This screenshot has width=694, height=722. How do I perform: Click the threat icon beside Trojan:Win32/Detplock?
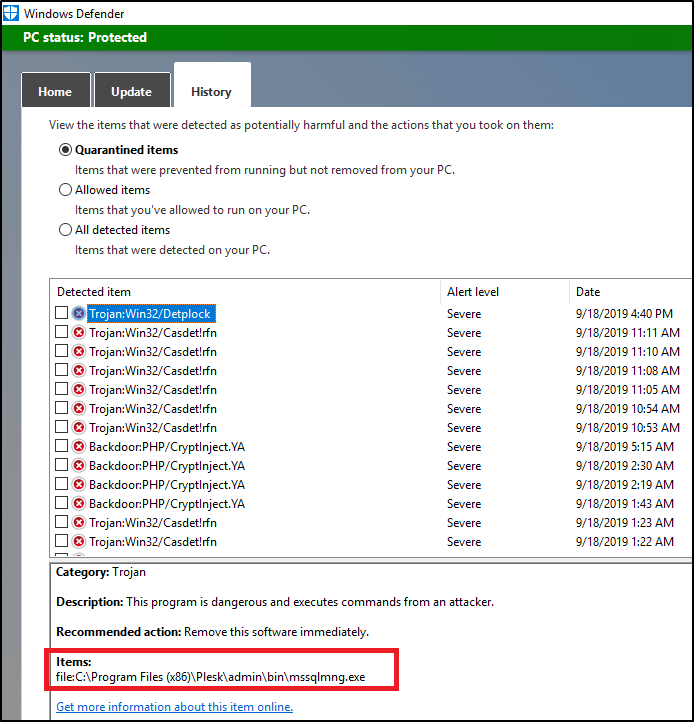click(x=79, y=314)
